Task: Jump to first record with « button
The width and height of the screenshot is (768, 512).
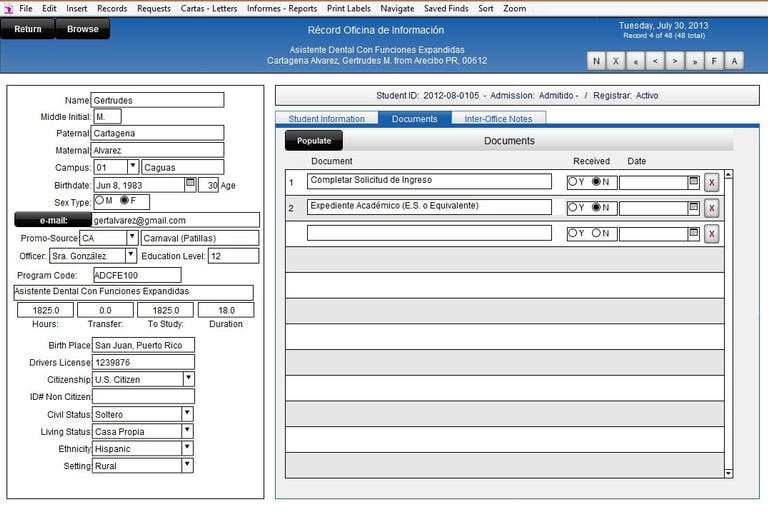Action: coord(635,61)
